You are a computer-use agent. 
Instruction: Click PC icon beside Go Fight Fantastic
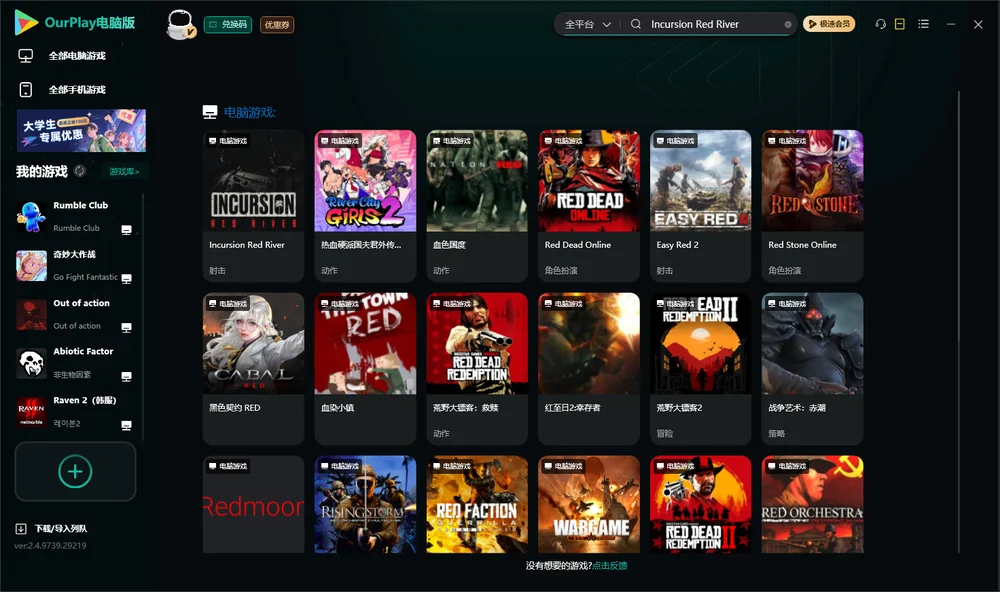126,279
